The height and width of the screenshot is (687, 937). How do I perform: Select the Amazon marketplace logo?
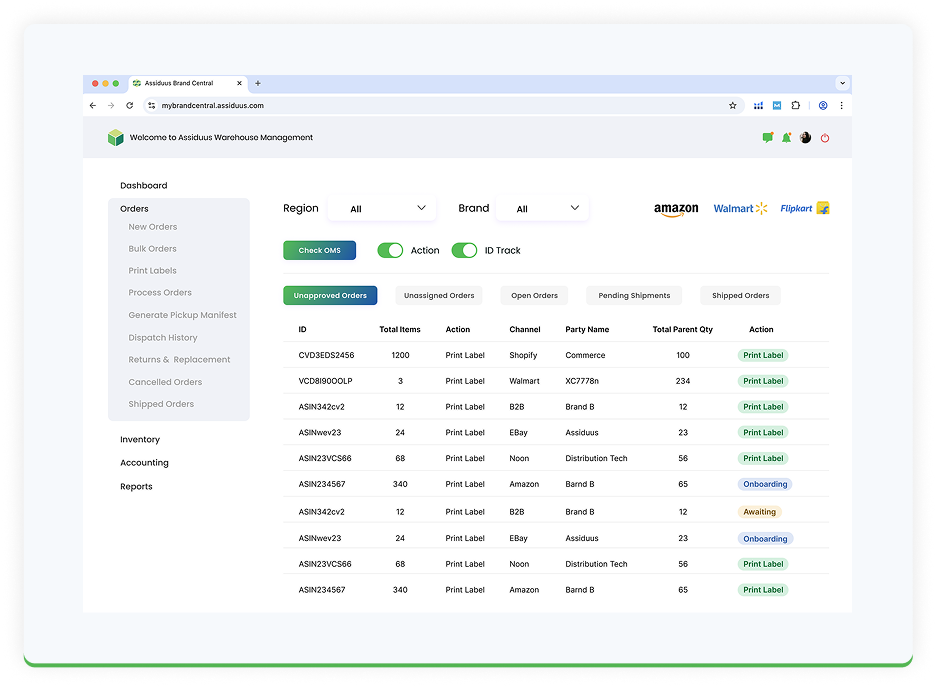676,208
